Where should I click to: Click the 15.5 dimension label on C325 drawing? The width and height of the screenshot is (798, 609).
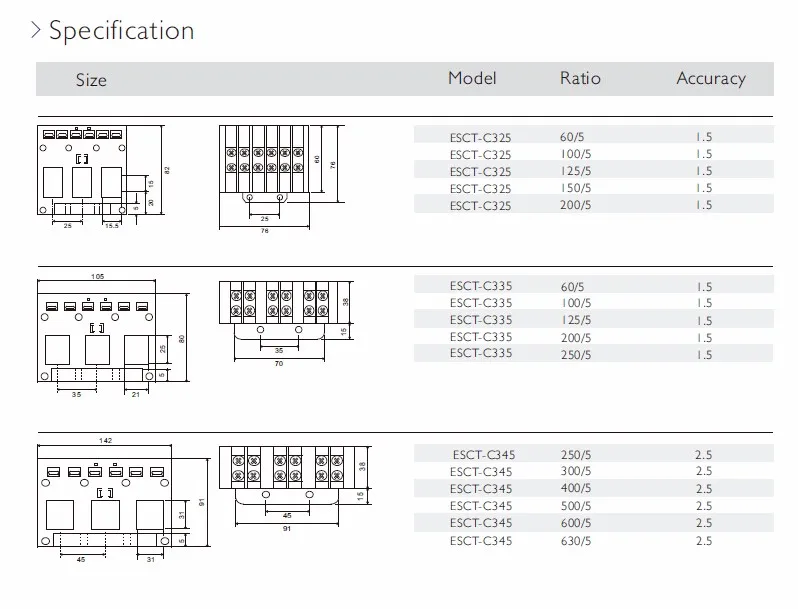111,226
